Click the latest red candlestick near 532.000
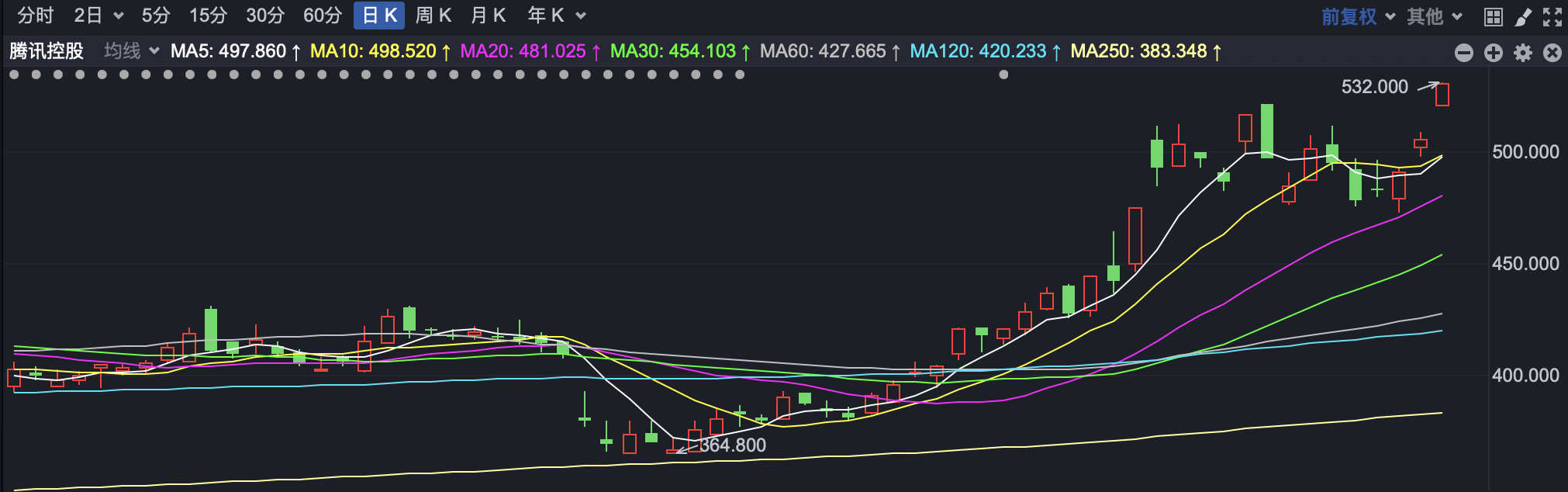1568x492 pixels. click(1442, 94)
